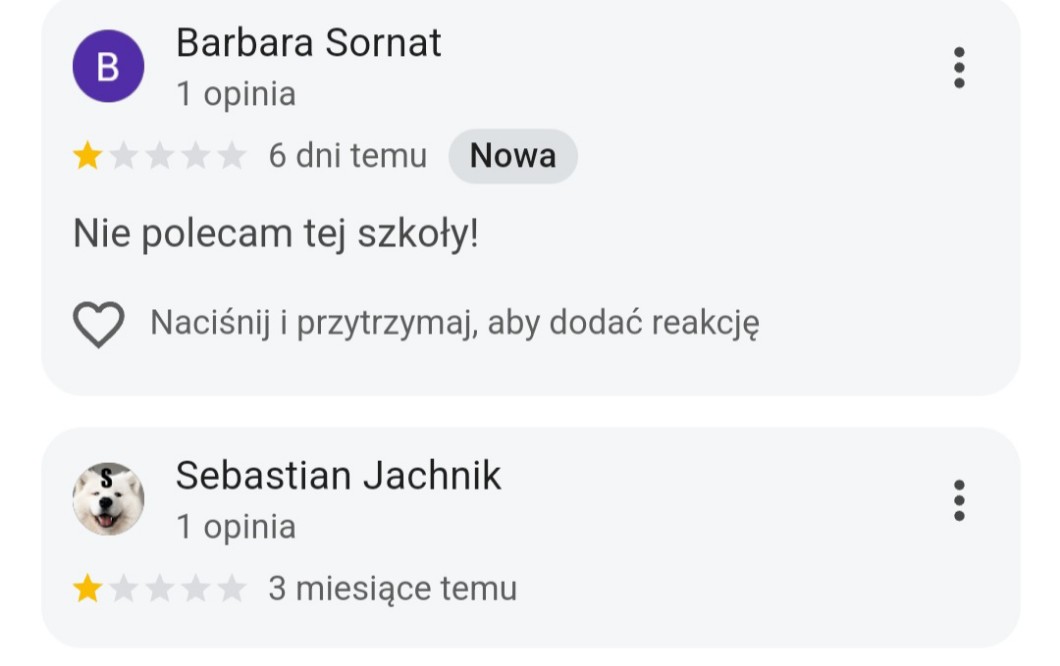Click the yellow star in Barbara Sornat's rating
1060x666 pixels.
[88, 156]
